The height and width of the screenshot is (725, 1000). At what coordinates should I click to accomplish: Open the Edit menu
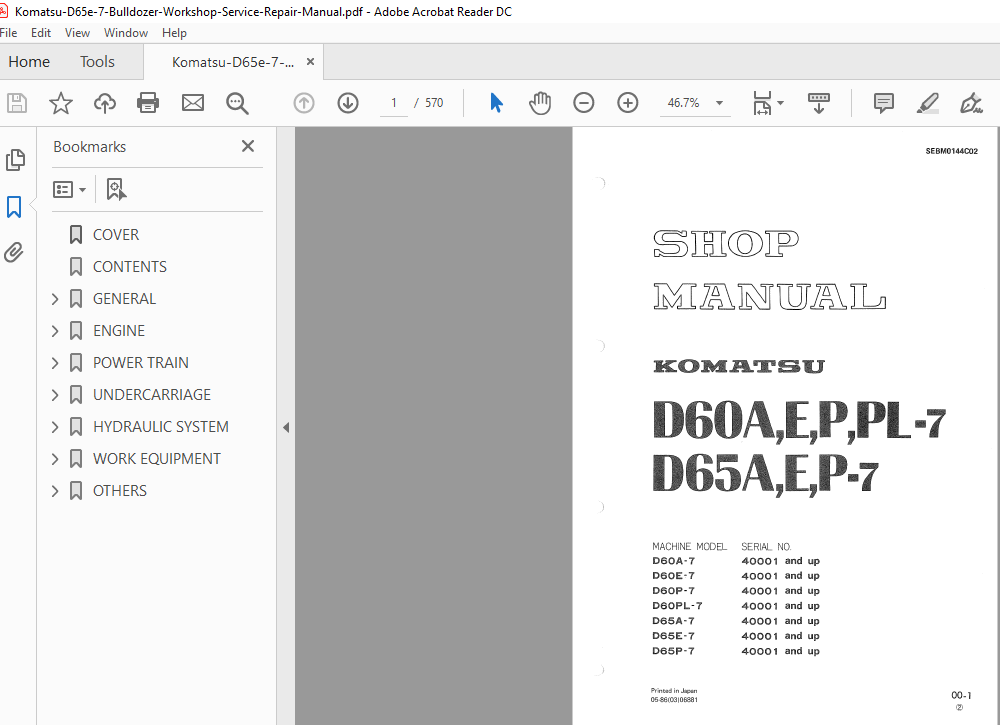[41, 33]
